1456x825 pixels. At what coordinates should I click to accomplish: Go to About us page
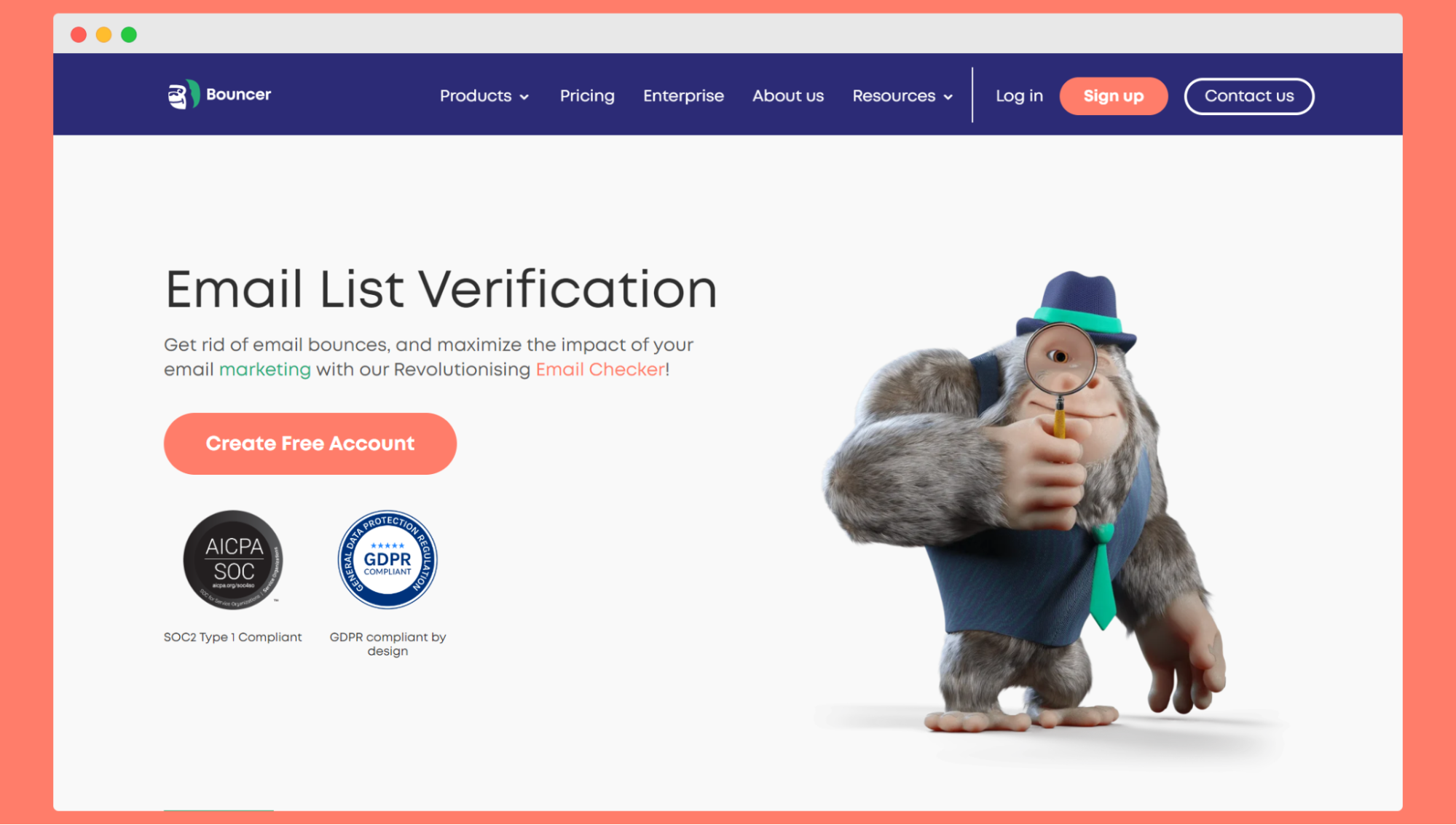tap(788, 96)
